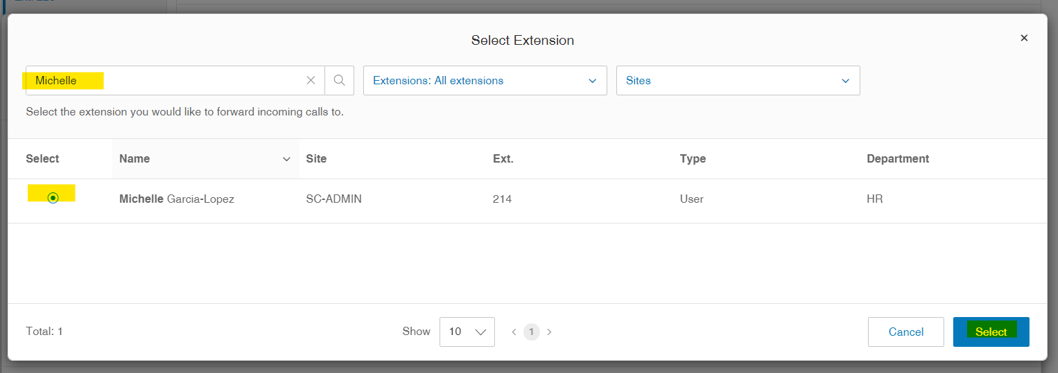The width and height of the screenshot is (1058, 373).
Task: Click the Select column header
Action: click(43, 159)
